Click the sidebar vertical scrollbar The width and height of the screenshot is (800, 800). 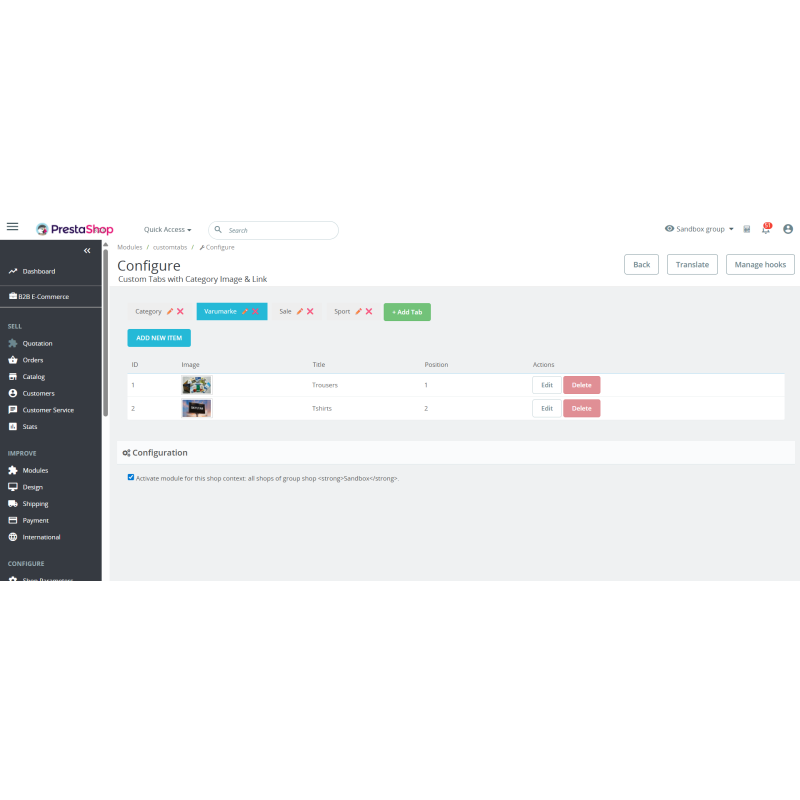click(x=106, y=333)
